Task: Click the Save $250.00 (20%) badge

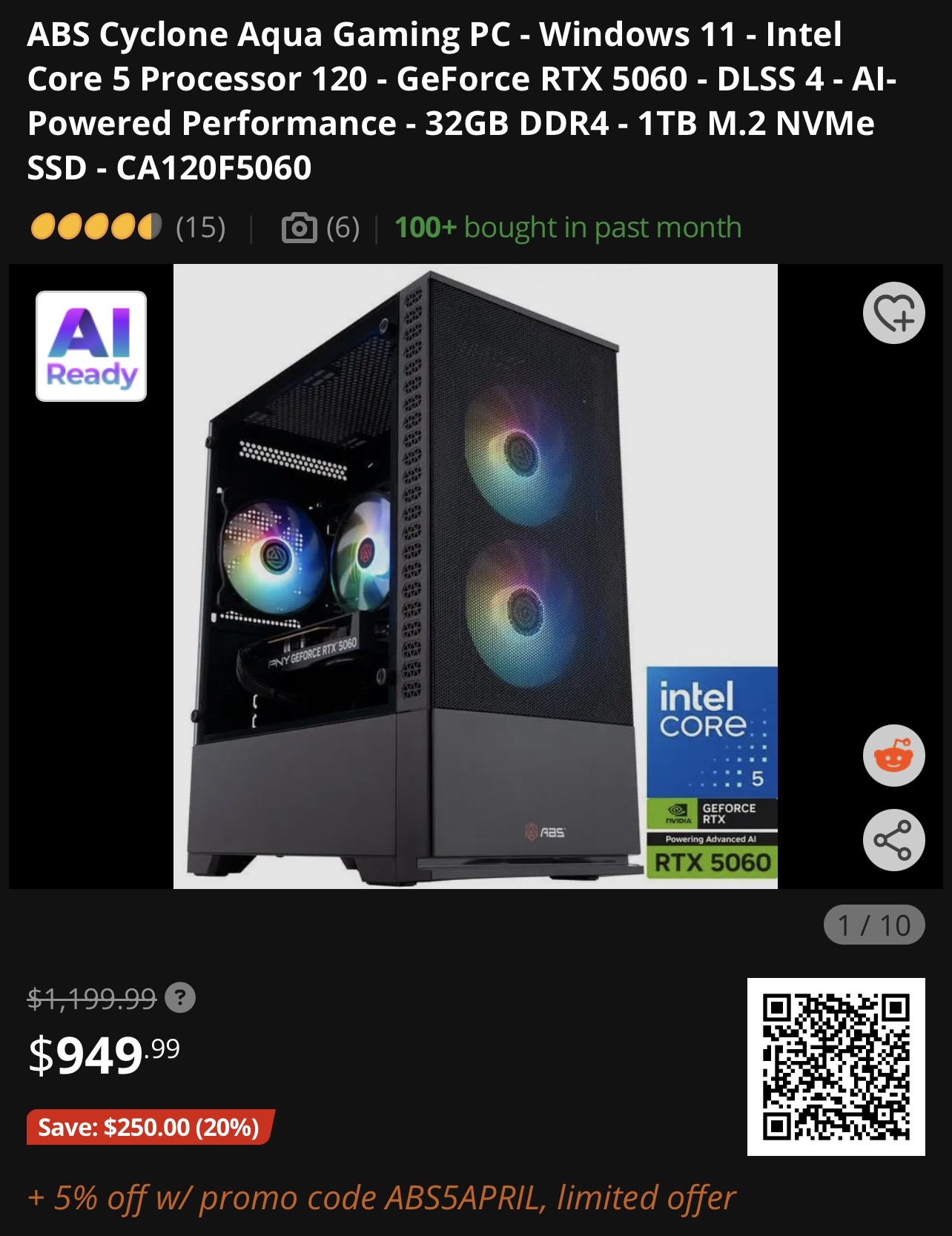Action: (150, 1128)
